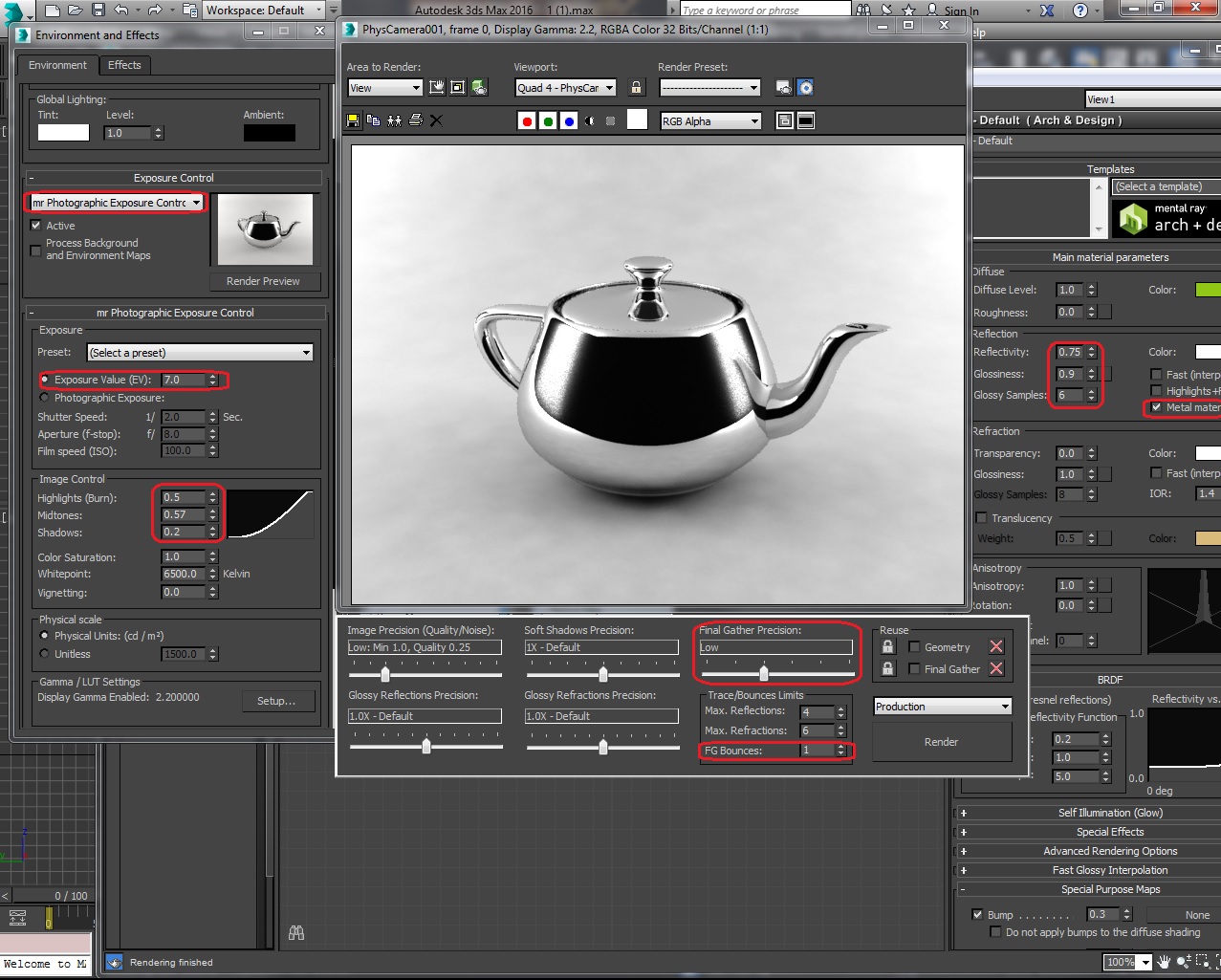
Task: Open Gamma settings with Setup button
Action: 278,701
